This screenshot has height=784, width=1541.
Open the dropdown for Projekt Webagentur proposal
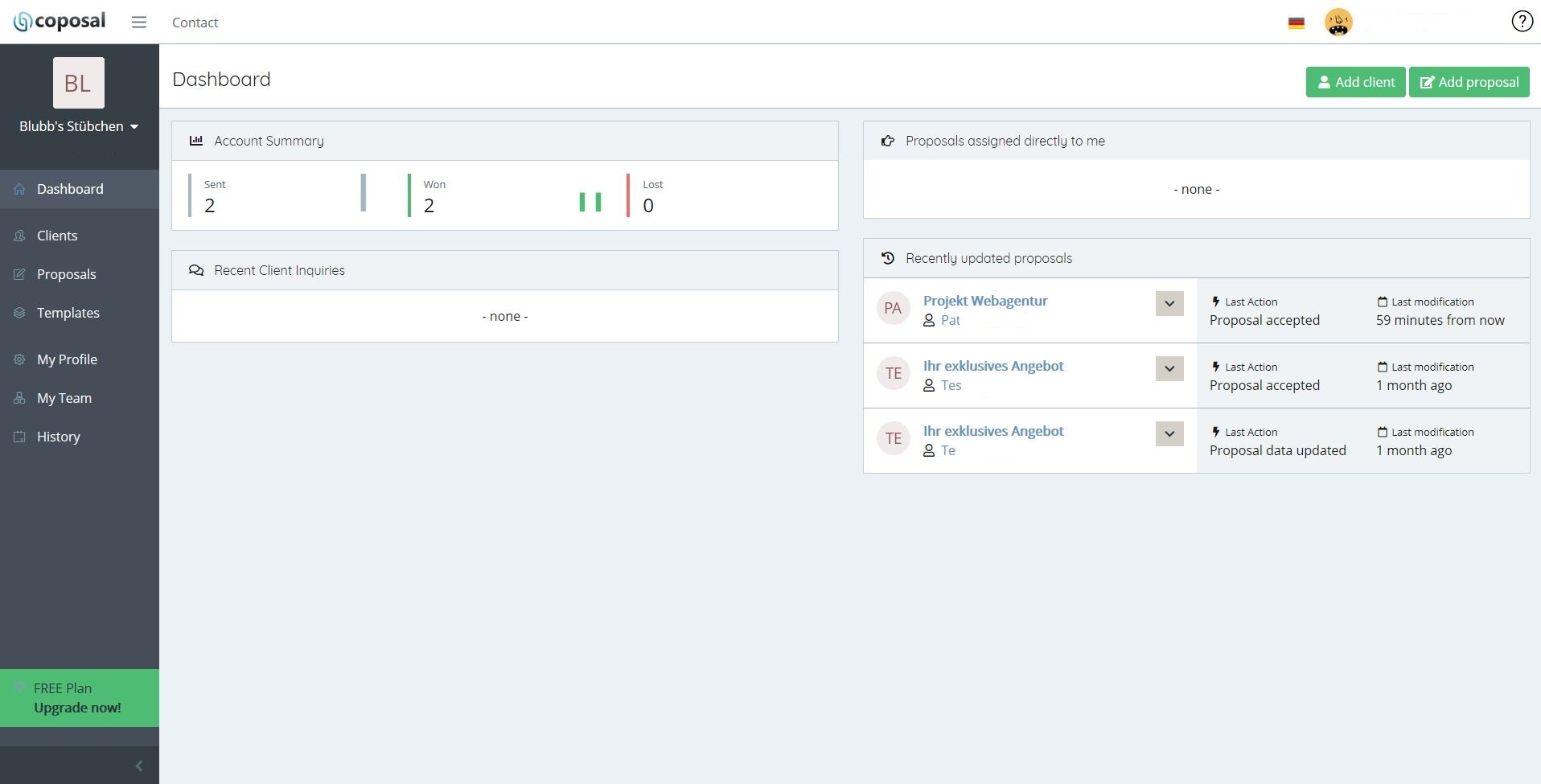tap(1169, 304)
